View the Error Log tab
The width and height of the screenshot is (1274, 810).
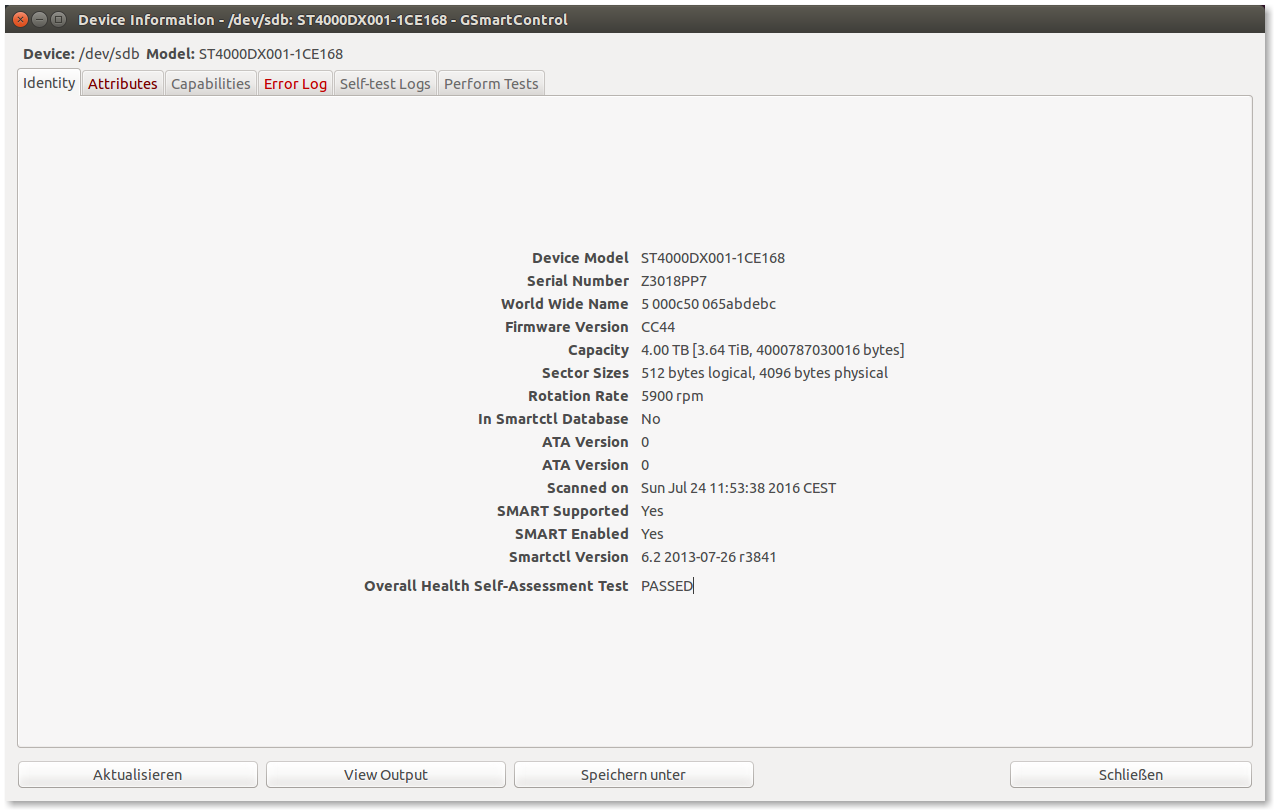pos(295,84)
